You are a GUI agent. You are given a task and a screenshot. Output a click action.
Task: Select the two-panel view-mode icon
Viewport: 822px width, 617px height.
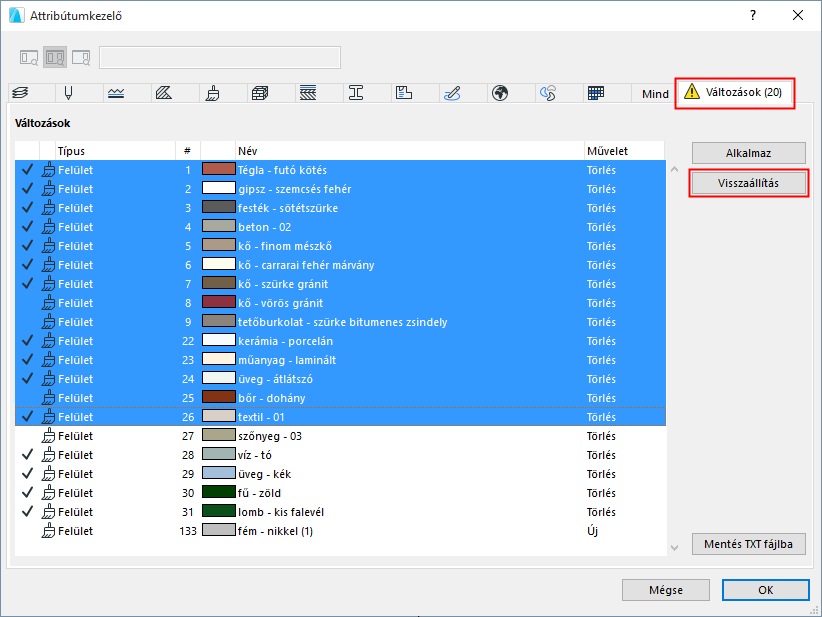point(55,57)
